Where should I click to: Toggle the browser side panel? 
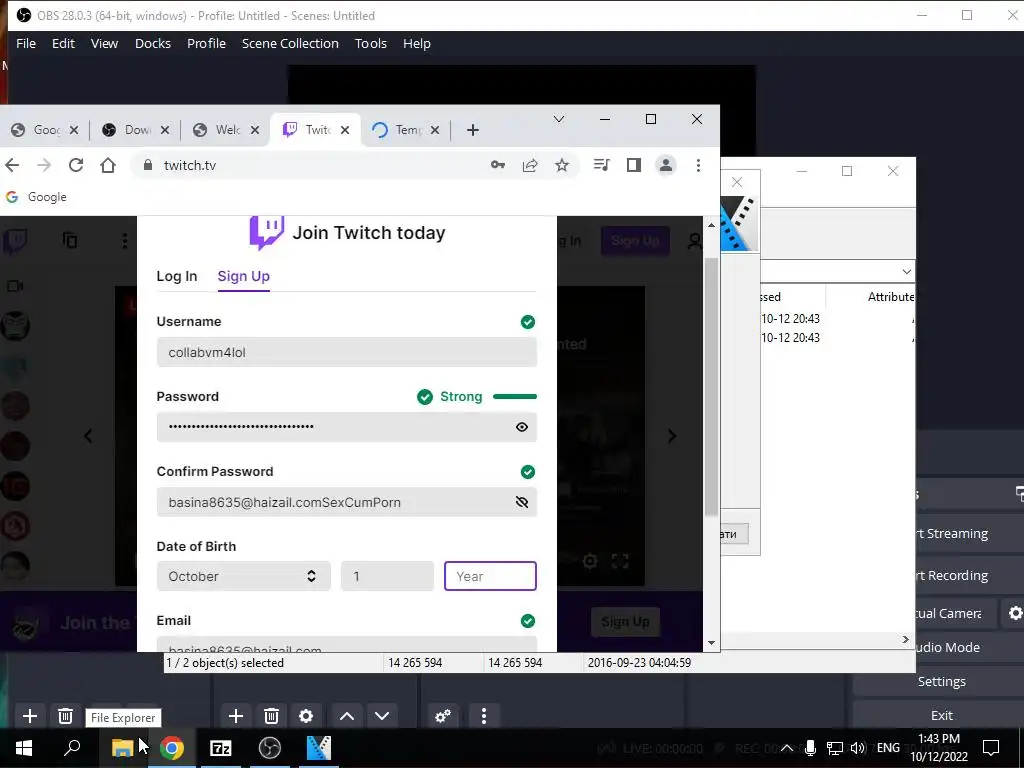tap(633, 165)
